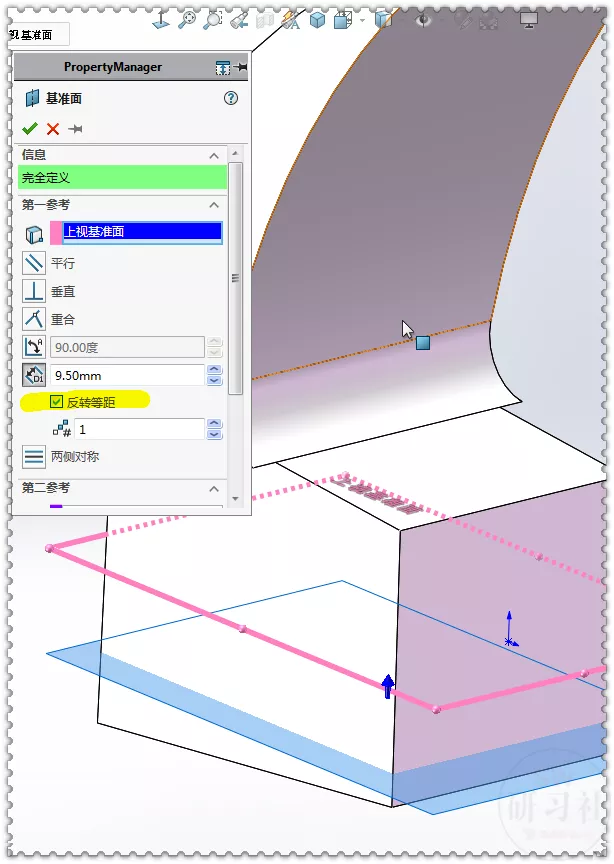Open the Apply Scene icon
614x864 pixels.
point(489,21)
